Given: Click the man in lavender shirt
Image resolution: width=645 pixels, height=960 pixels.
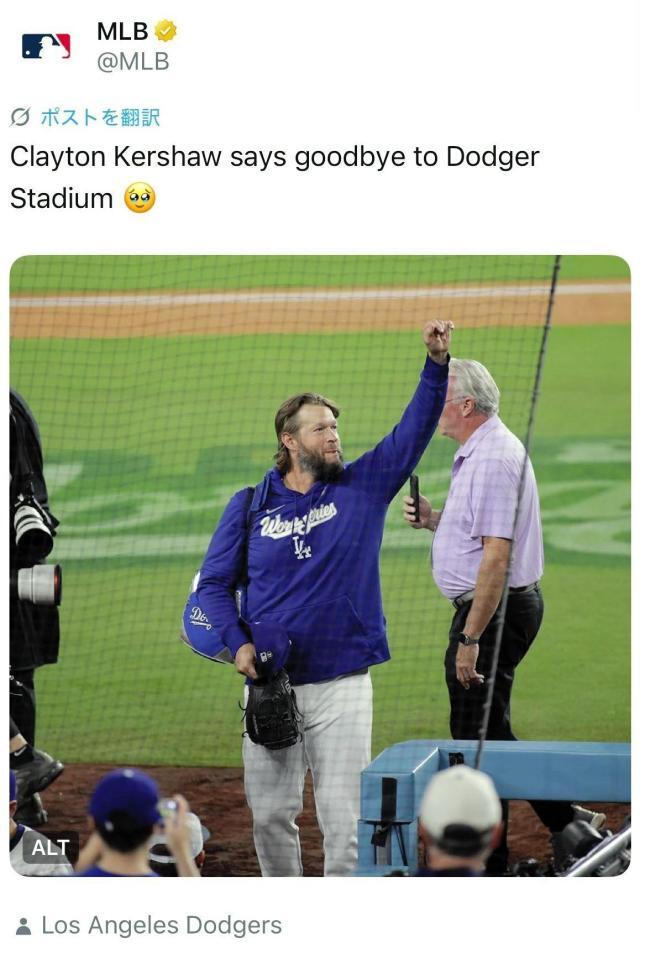Looking at the screenshot, I should click(x=483, y=551).
